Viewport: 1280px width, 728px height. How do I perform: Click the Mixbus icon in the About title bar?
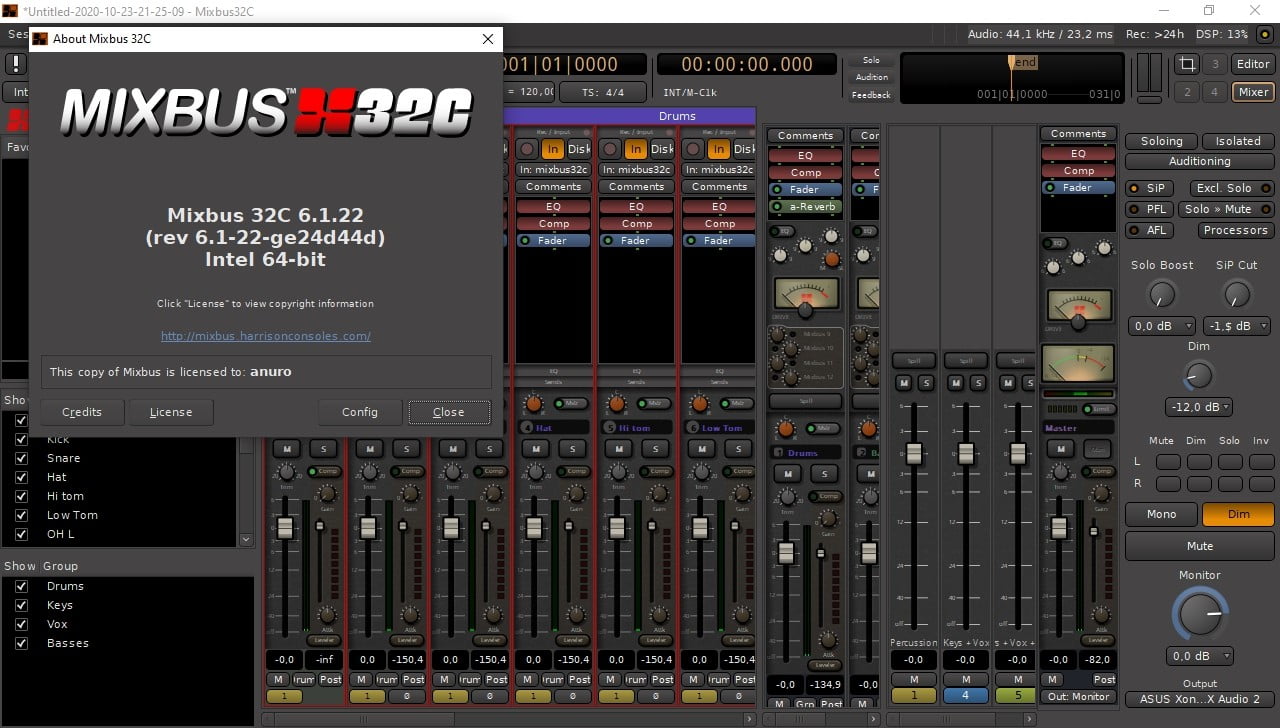point(40,39)
